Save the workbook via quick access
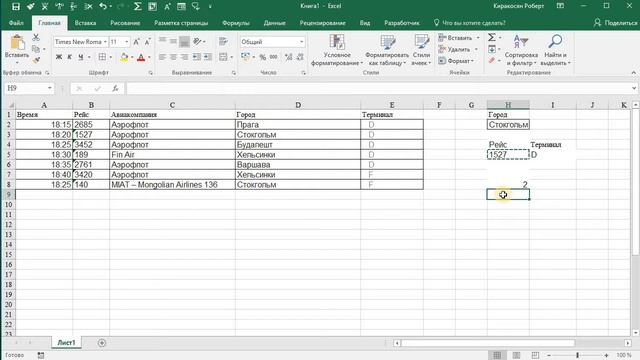 click(16, 6)
